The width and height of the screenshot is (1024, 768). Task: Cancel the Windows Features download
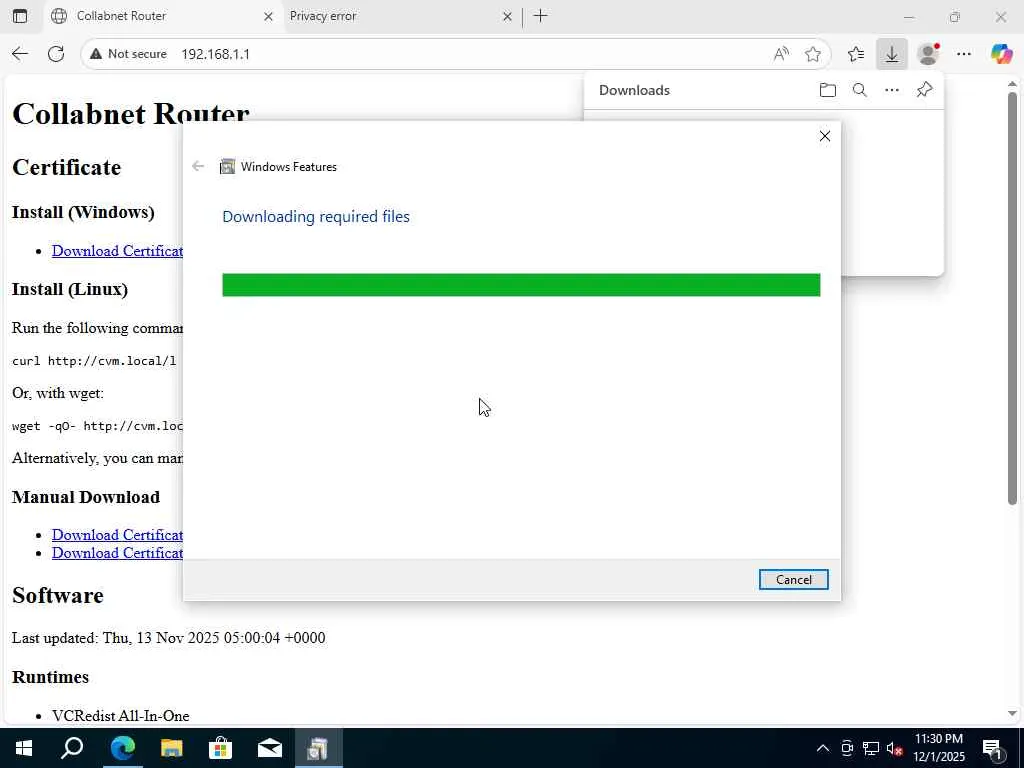[x=793, y=580]
